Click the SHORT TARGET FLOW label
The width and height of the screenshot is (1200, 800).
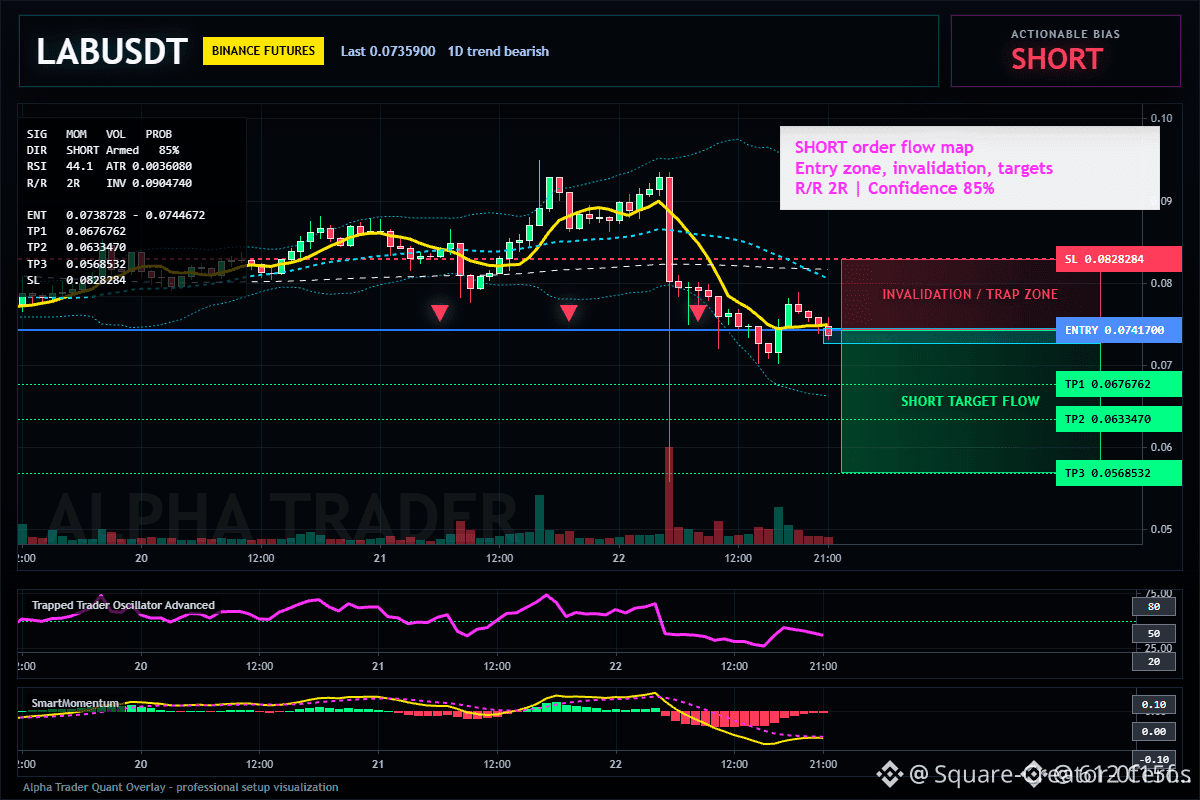click(970, 401)
